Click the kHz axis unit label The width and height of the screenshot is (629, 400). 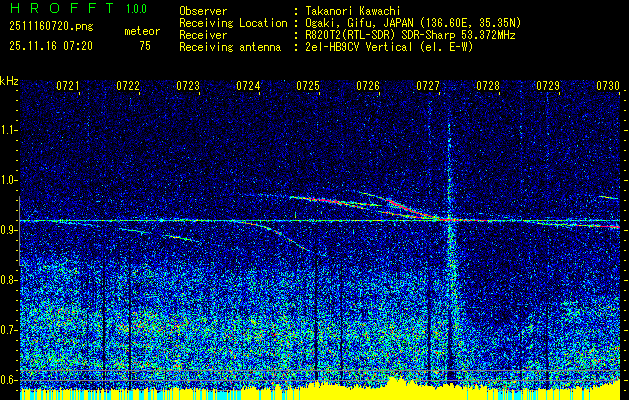tap(9, 81)
